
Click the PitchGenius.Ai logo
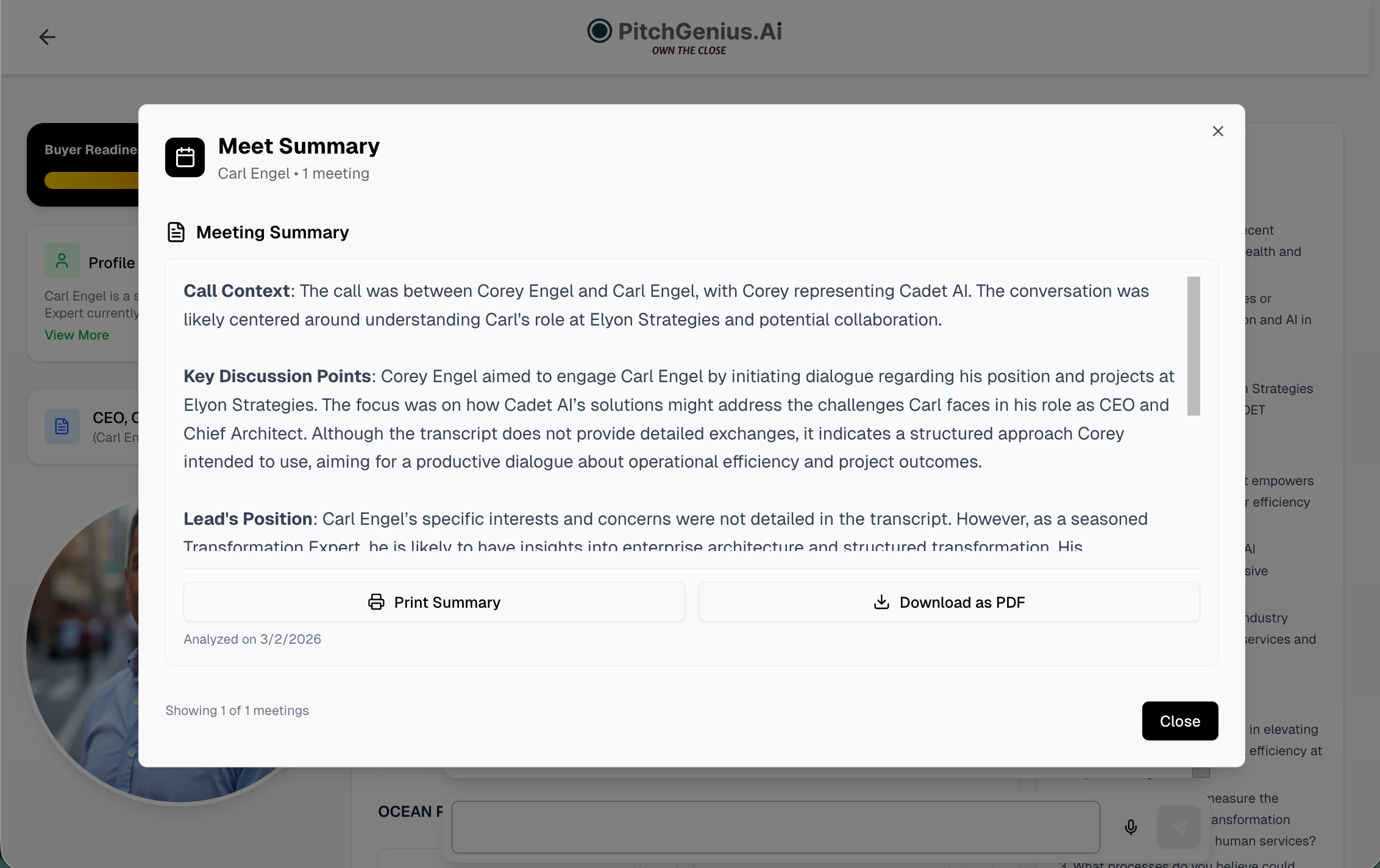point(685,37)
